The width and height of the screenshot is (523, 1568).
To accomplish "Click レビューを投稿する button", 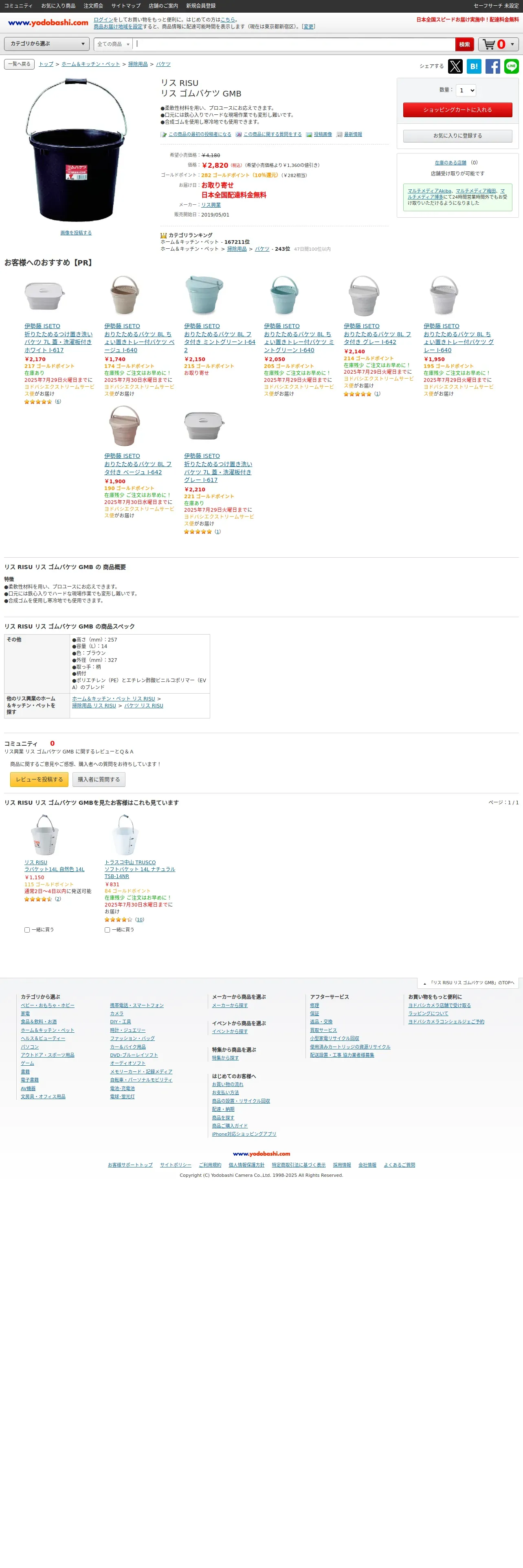I will point(39,779).
